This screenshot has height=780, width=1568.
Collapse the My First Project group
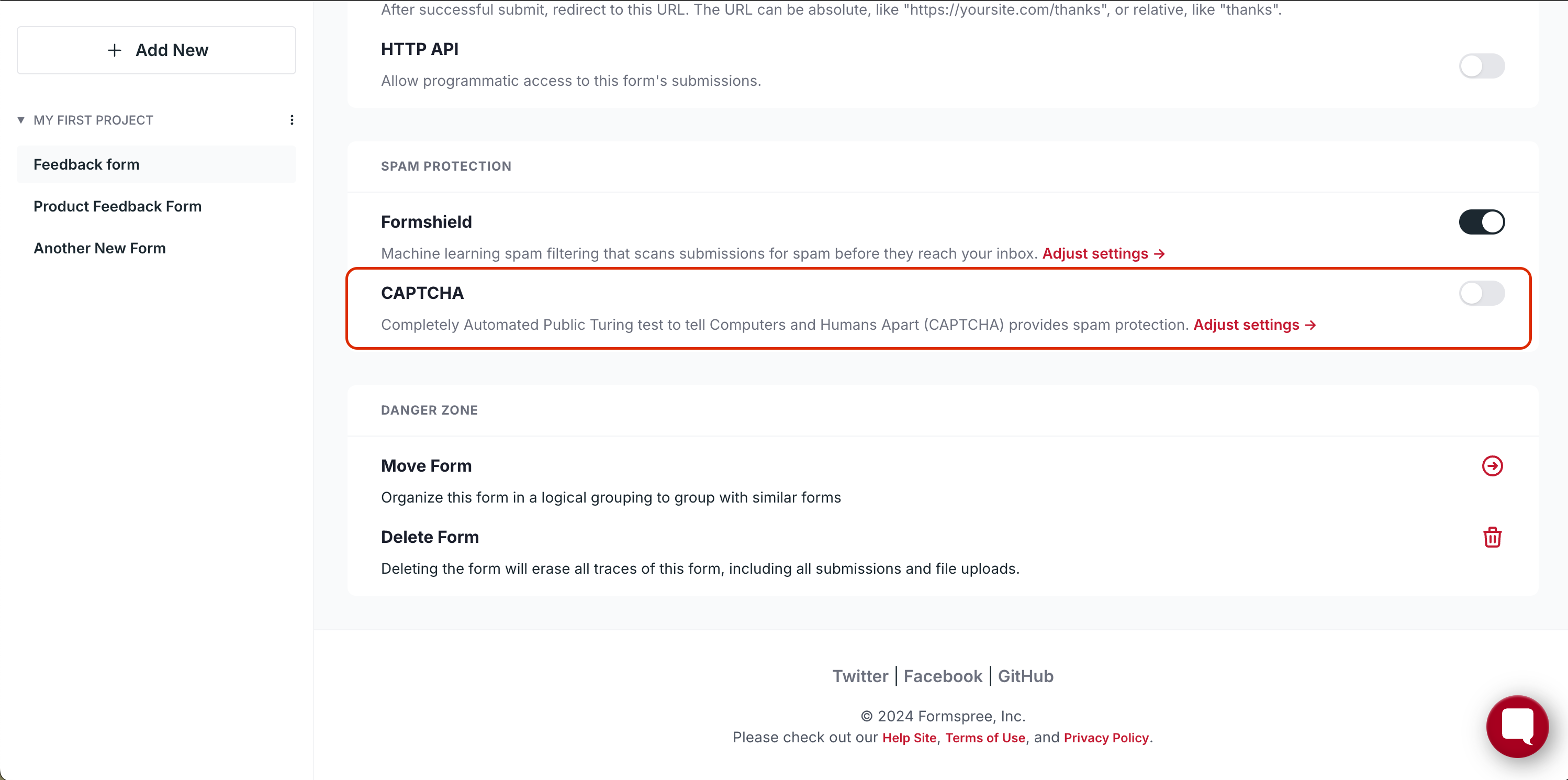click(21, 120)
